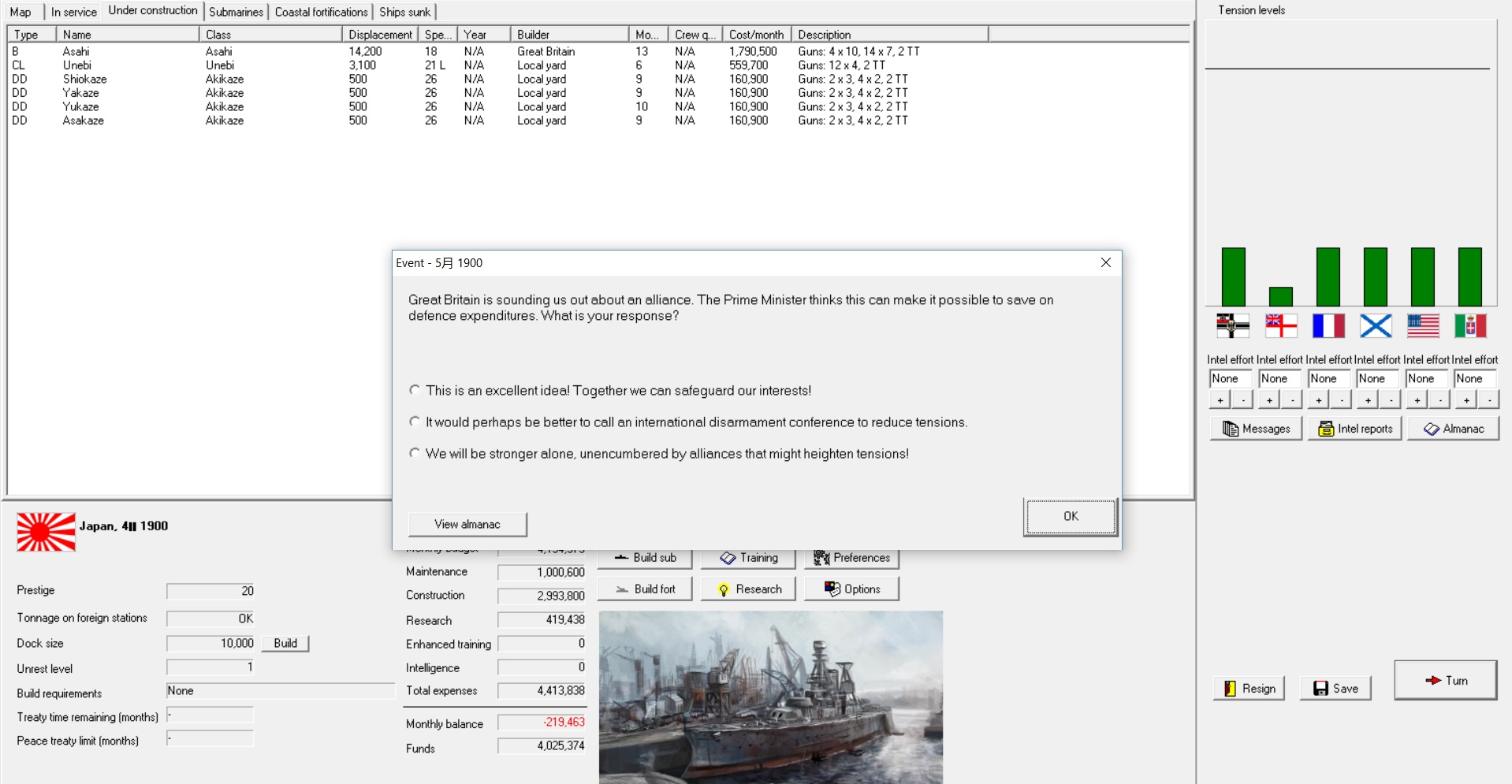Screen dimensions: 1512x784
Task: Click the Italian flag icon
Action: click(x=1470, y=325)
